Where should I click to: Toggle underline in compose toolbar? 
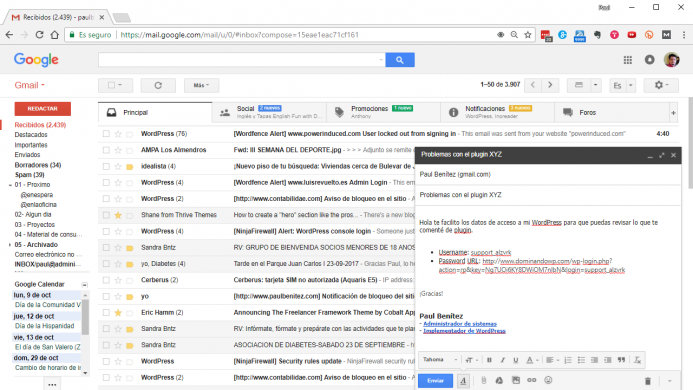(x=516, y=360)
